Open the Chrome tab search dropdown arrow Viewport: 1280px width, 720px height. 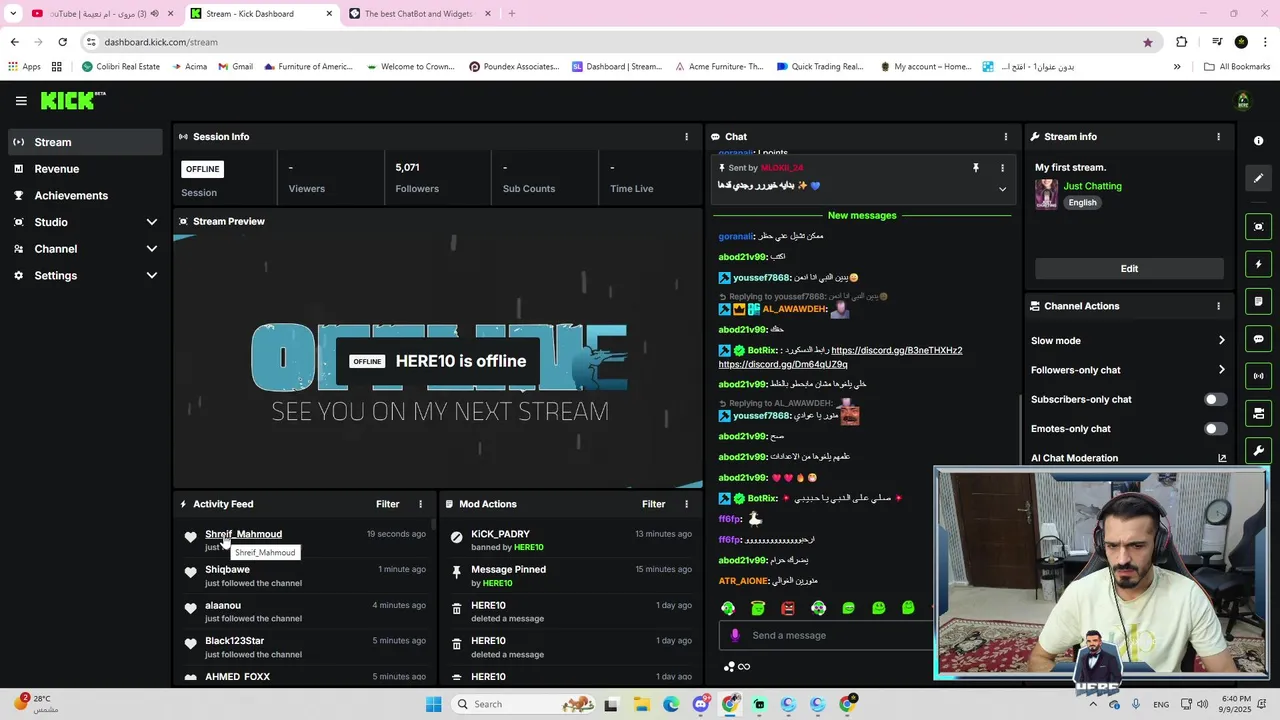coord(13,14)
